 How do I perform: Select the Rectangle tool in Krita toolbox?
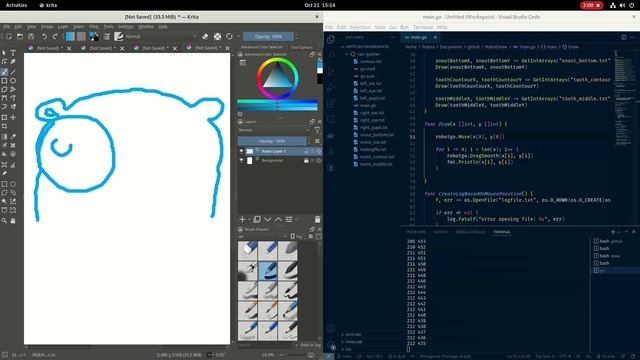(4, 81)
